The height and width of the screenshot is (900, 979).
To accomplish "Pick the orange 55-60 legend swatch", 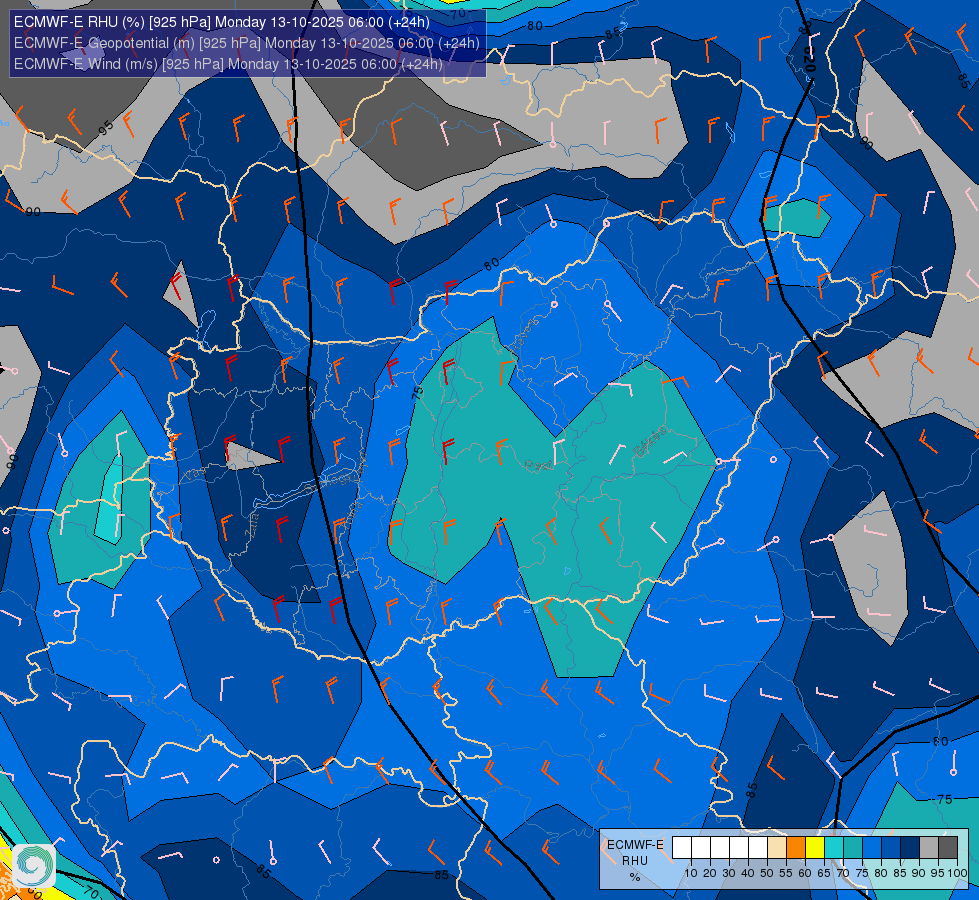I will (x=796, y=847).
